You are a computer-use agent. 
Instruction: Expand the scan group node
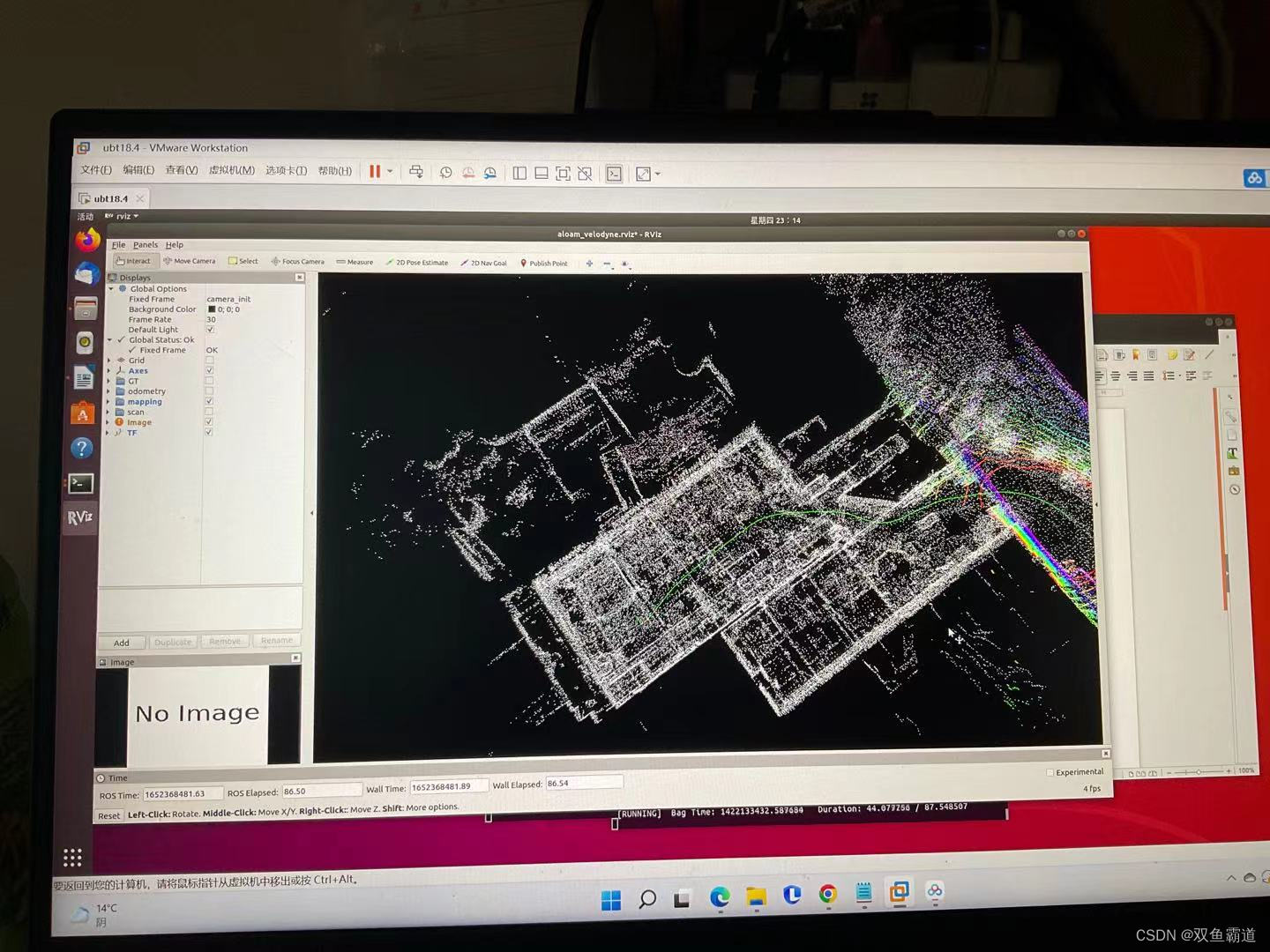pos(109,412)
